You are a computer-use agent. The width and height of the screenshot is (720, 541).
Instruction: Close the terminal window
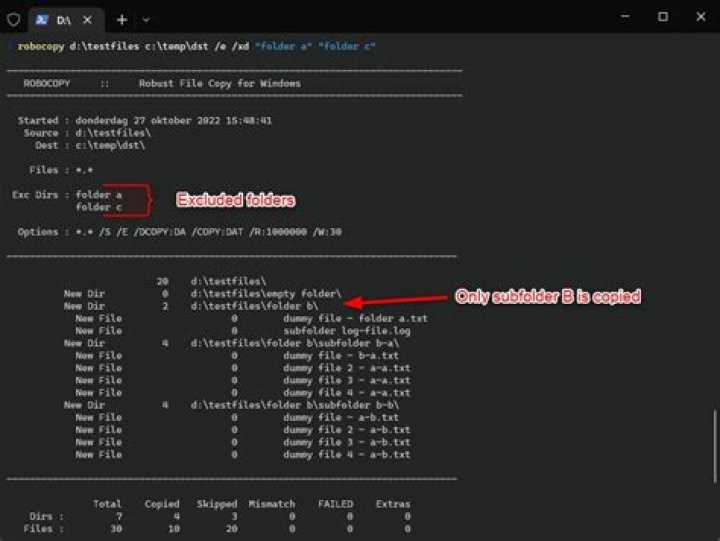coord(701,17)
